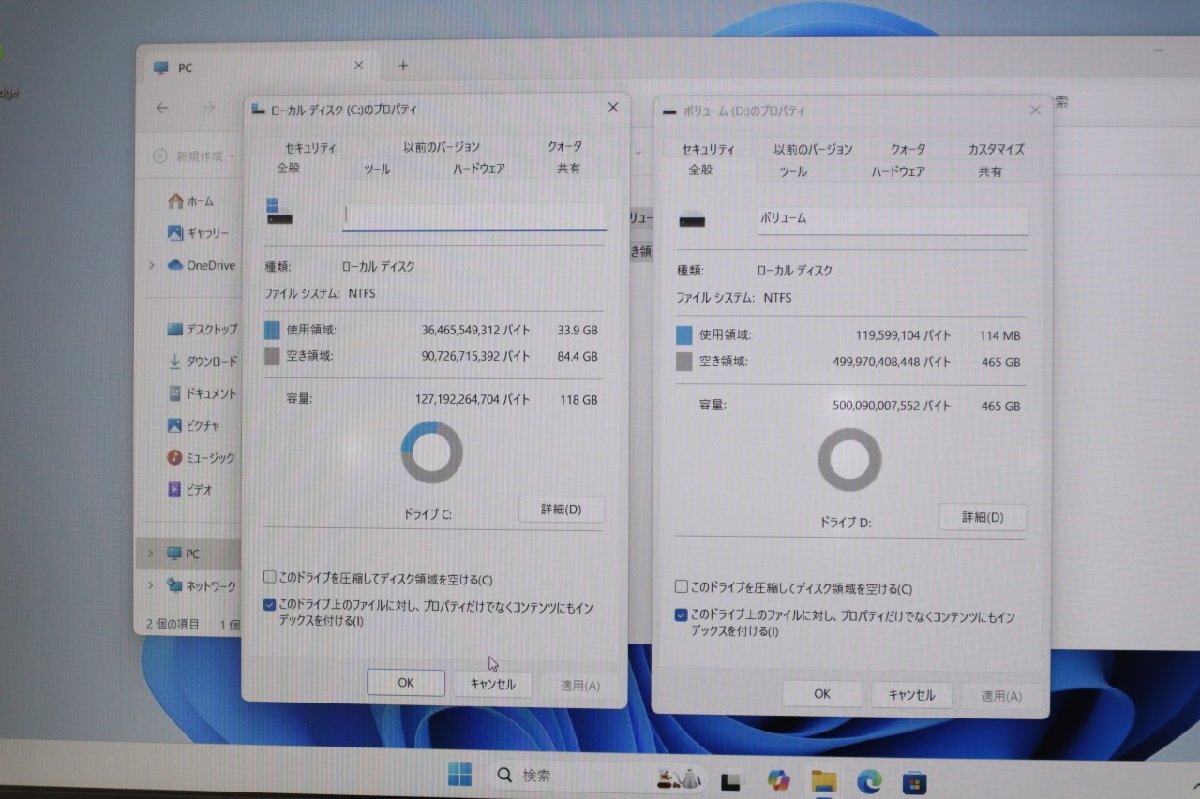Expand the OneDrive tree item
The image size is (1200, 799).
pyautogui.click(x=151, y=266)
